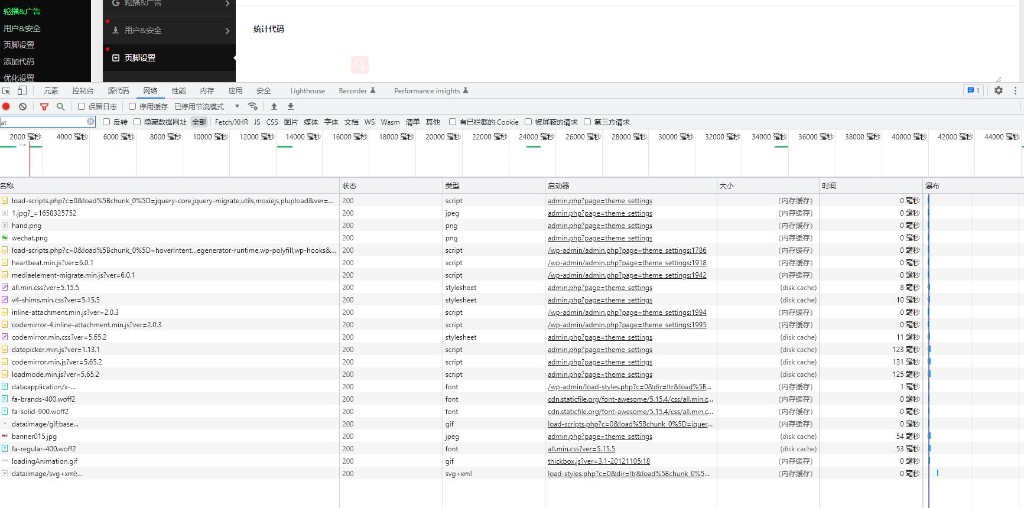Viewport: 1024px width, 508px height.
Task: Switch to the 性能 tab
Action: (x=178, y=91)
